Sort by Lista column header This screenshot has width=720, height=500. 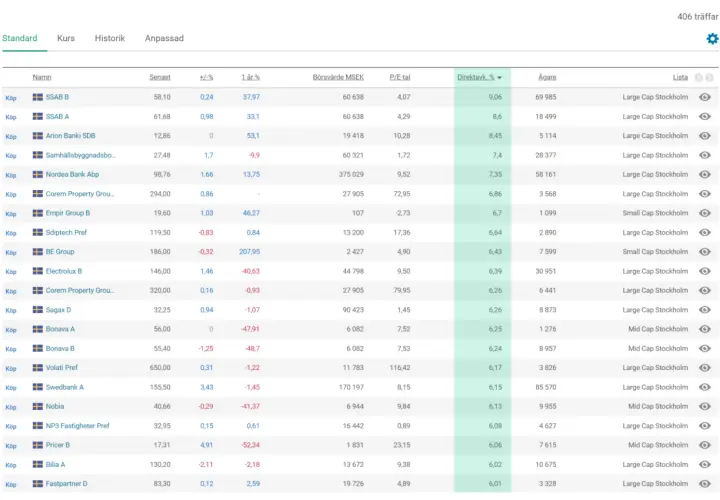[681, 77]
